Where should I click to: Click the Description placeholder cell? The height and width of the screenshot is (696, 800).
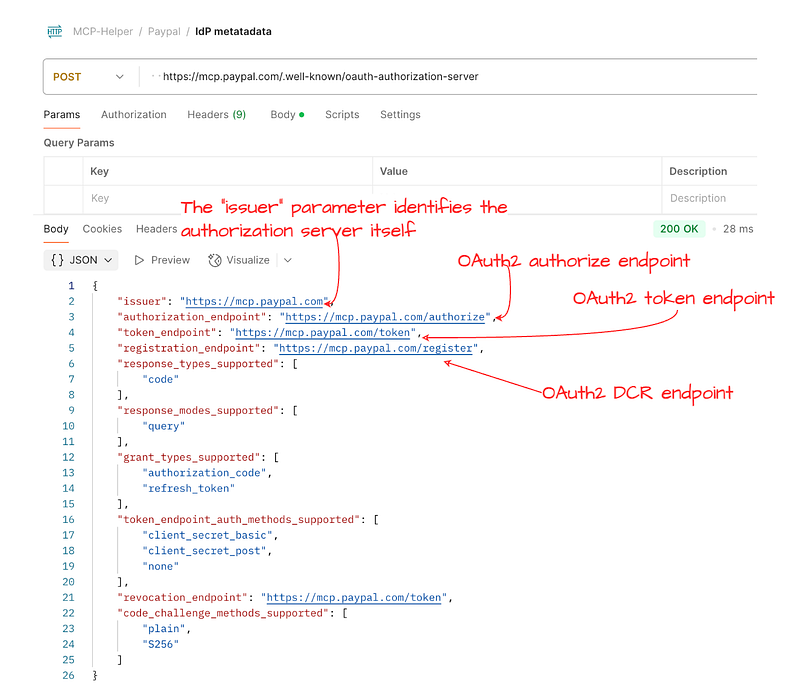[x=709, y=198]
